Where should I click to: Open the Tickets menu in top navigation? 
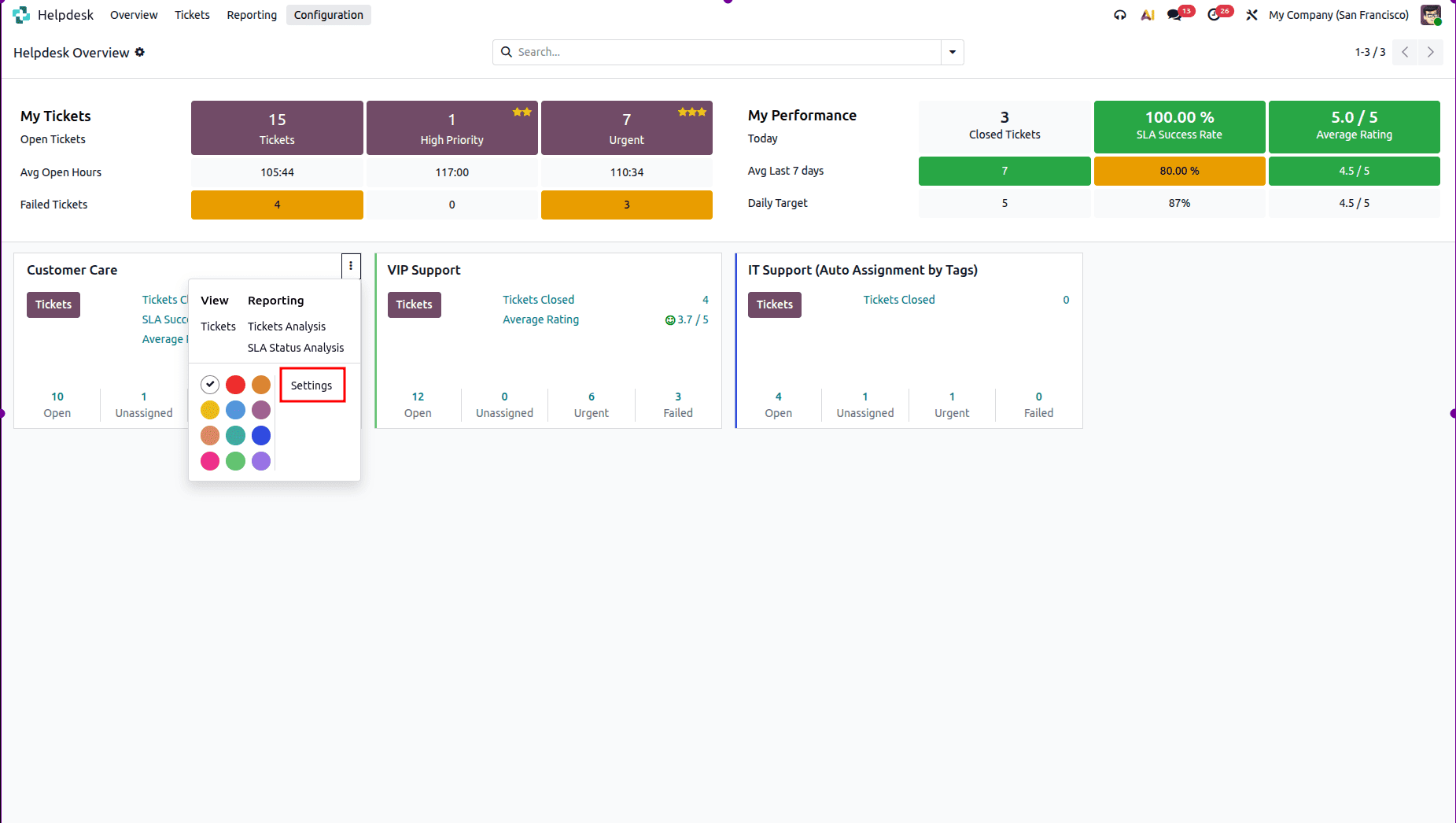[x=192, y=15]
